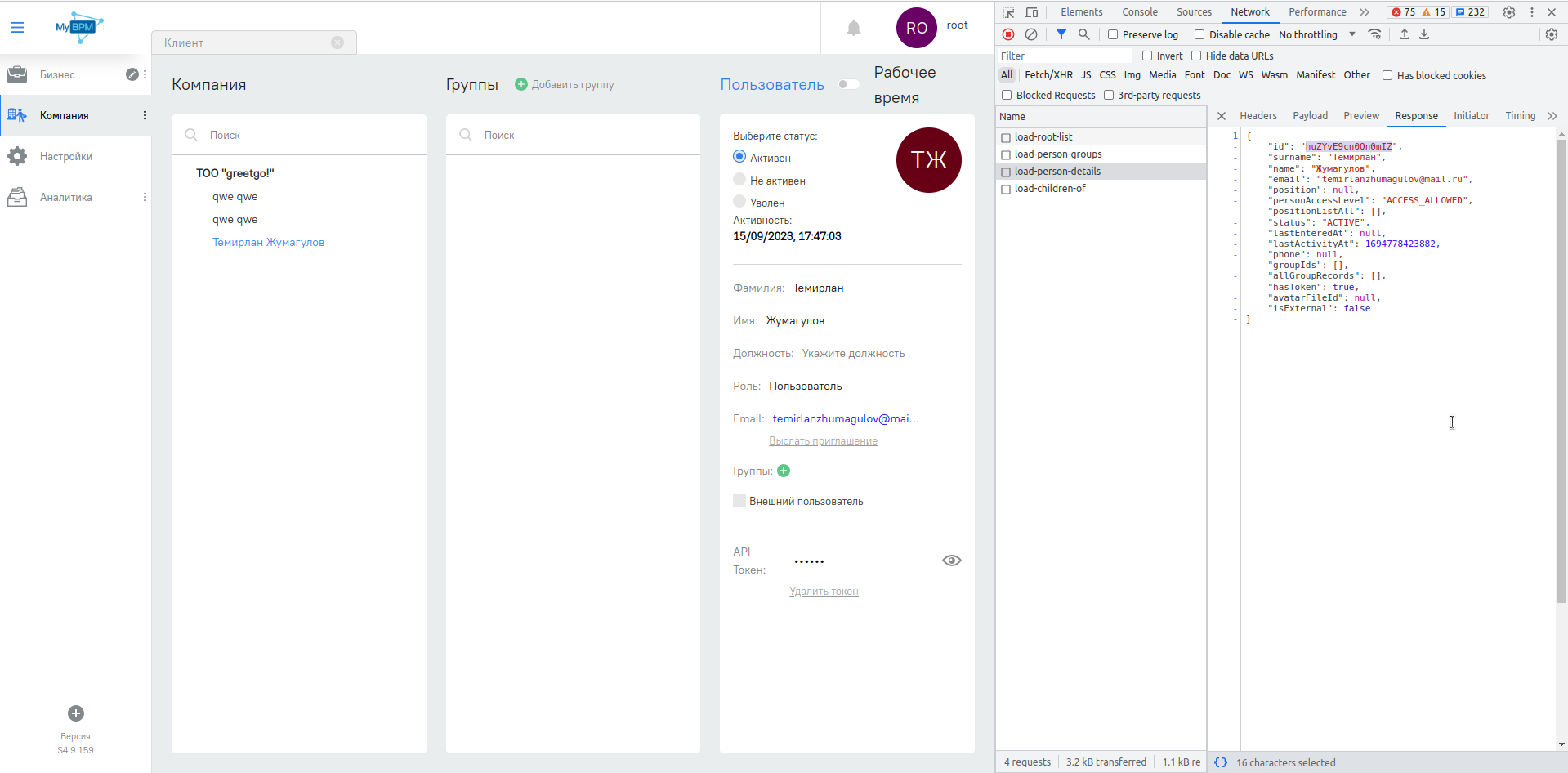Open the No throttling dropdown
The height and width of the screenshot is (773, 1568).
1316,34
